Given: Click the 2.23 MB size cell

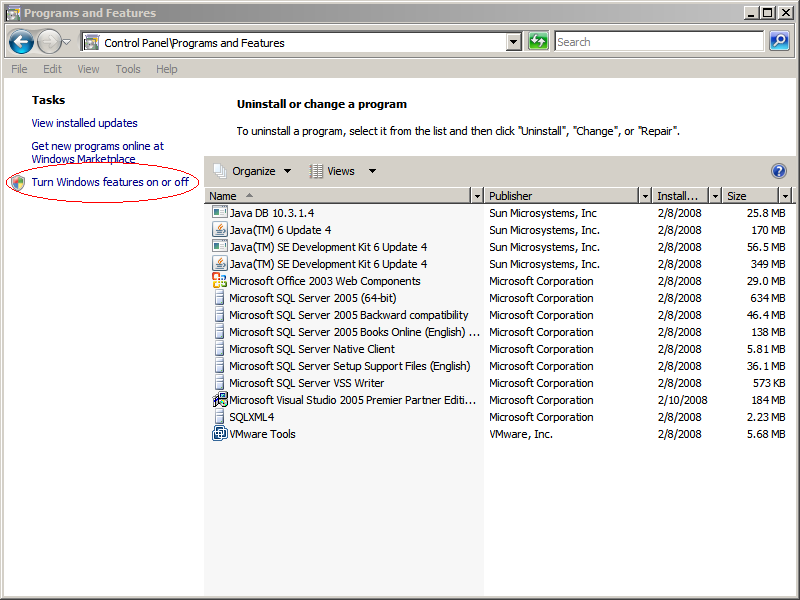Looking at the screenshot, I should (x=766, y=417).
